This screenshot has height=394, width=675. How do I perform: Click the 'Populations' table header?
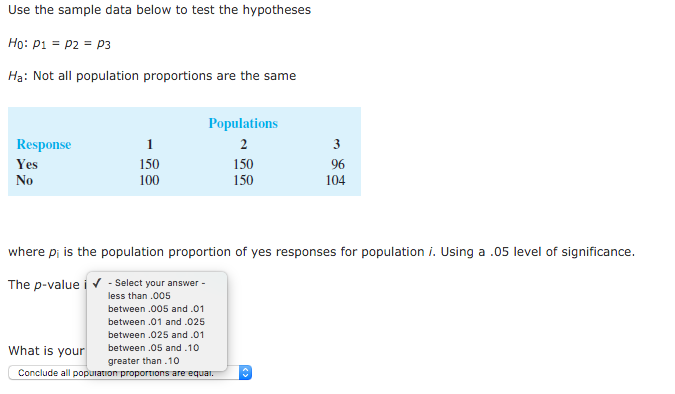point(243,123)
